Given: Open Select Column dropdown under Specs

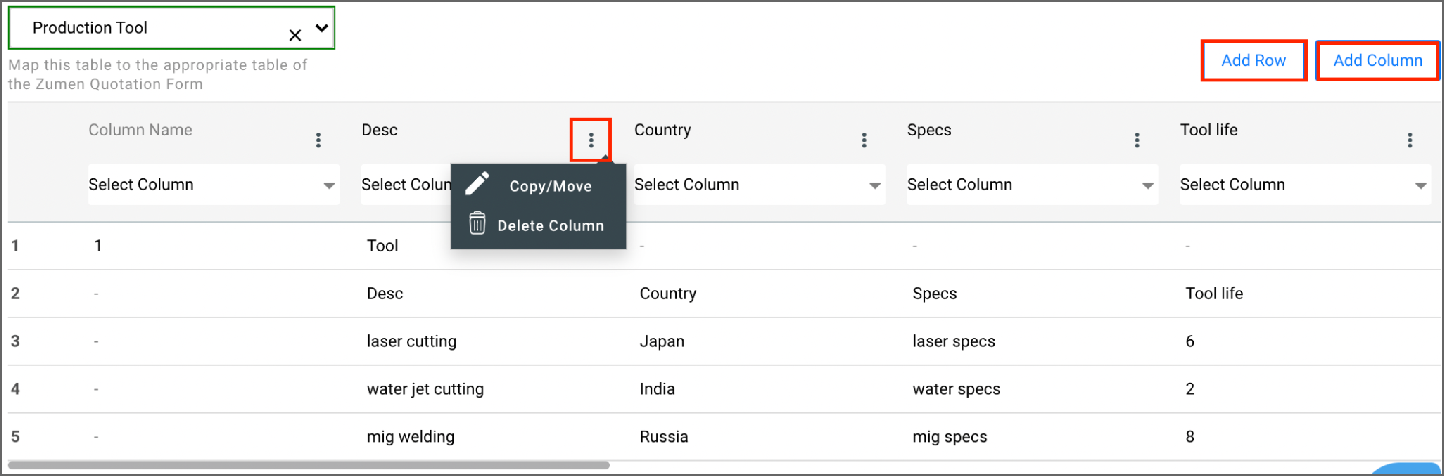Looking at the screenshot, I should click(1032, 185).
